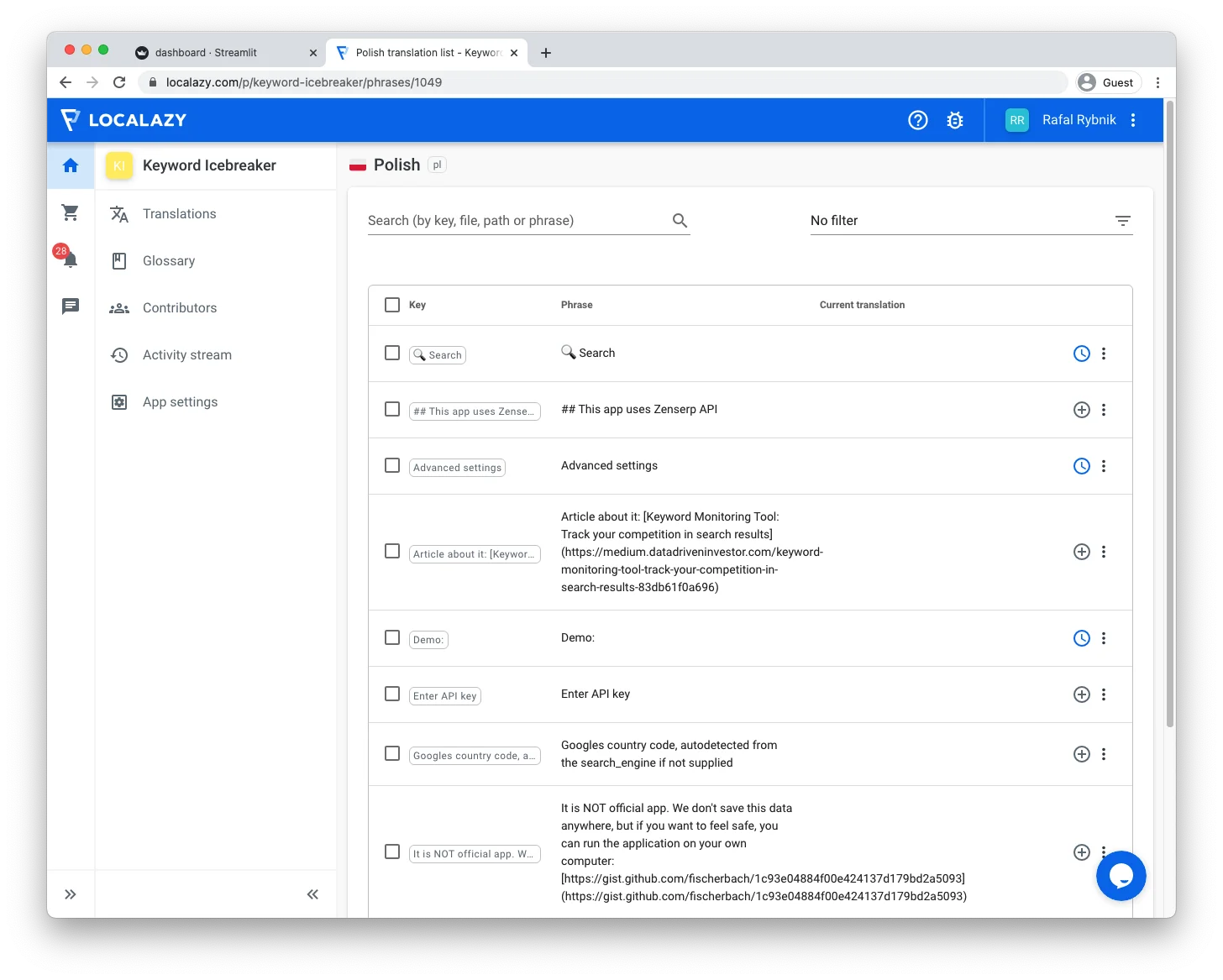Open Glossary in the project menu
1223x980 pixels.
coord(169,261)
